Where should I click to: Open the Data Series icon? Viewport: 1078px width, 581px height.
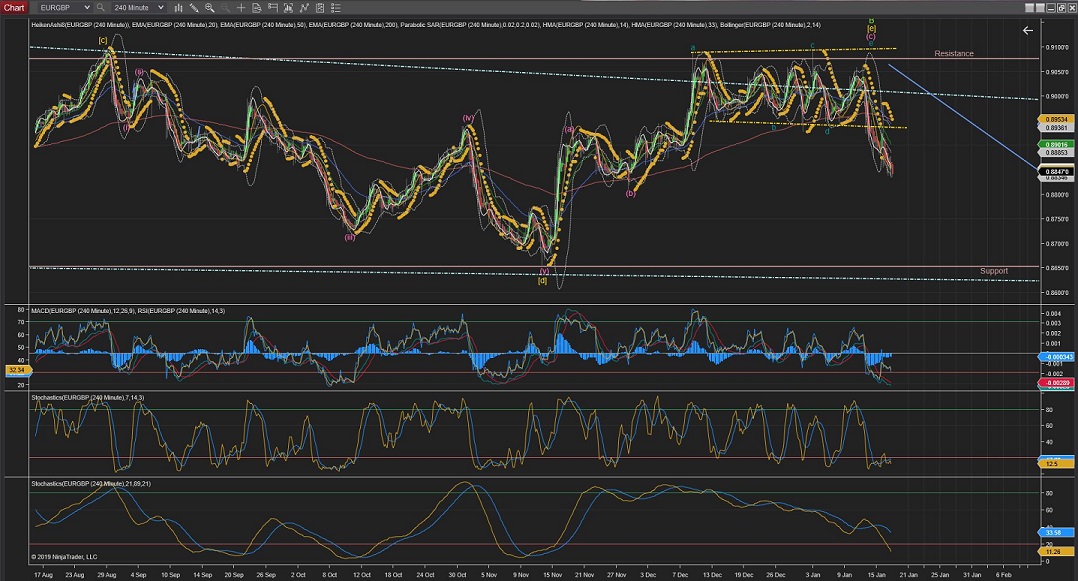point(288,8)
